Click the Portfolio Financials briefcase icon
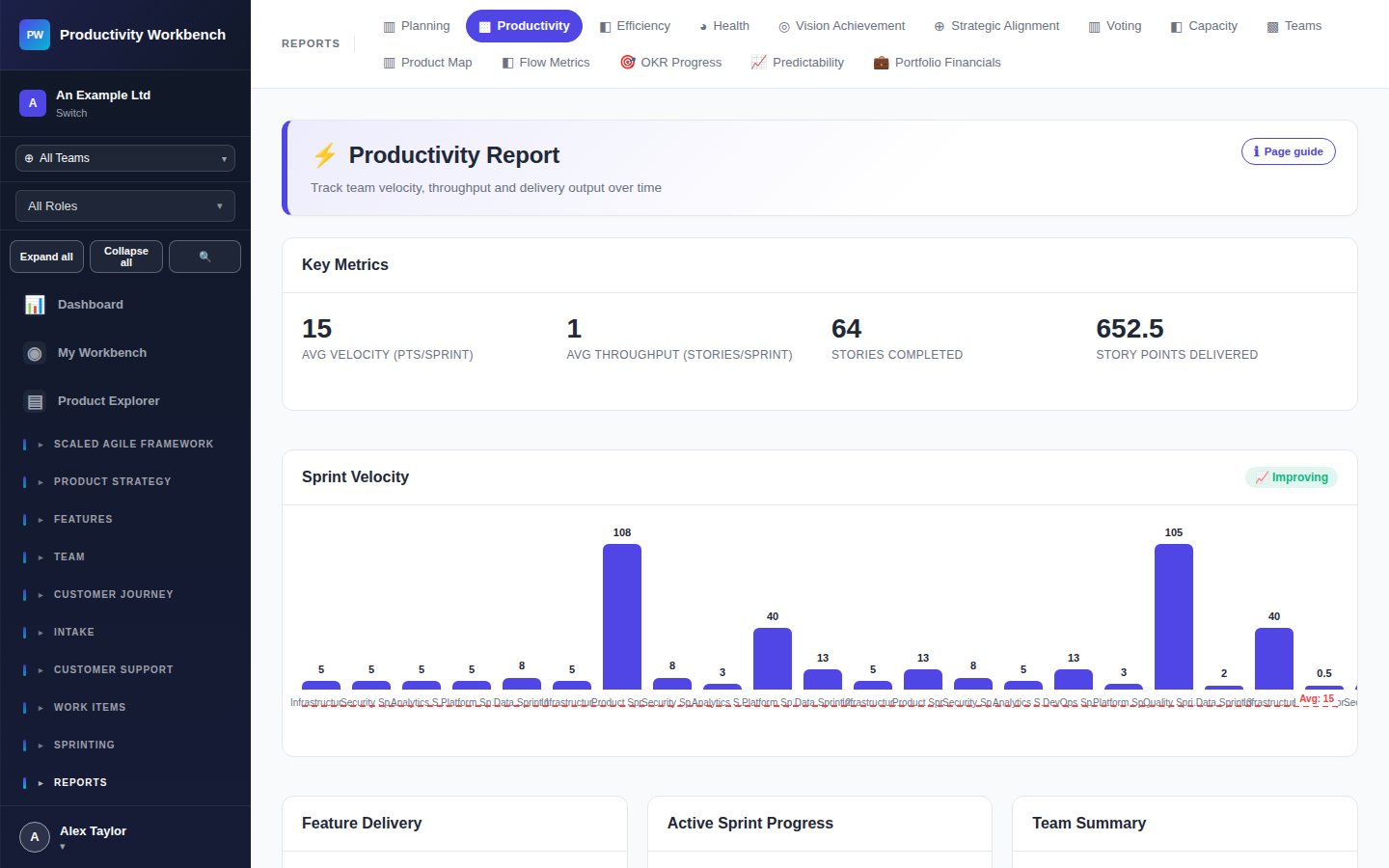 (881, 63)
